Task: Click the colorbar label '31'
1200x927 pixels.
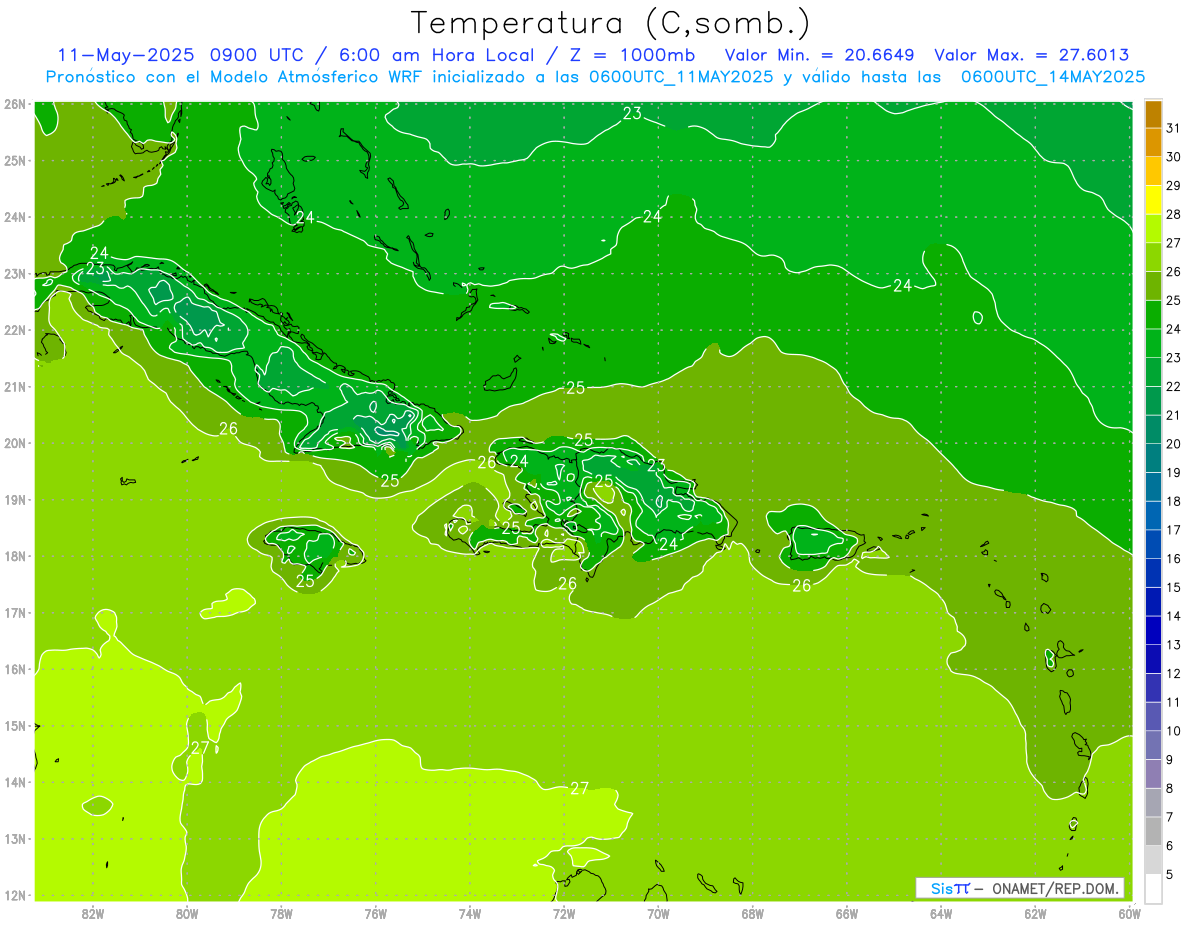Action: (1173, 128)
